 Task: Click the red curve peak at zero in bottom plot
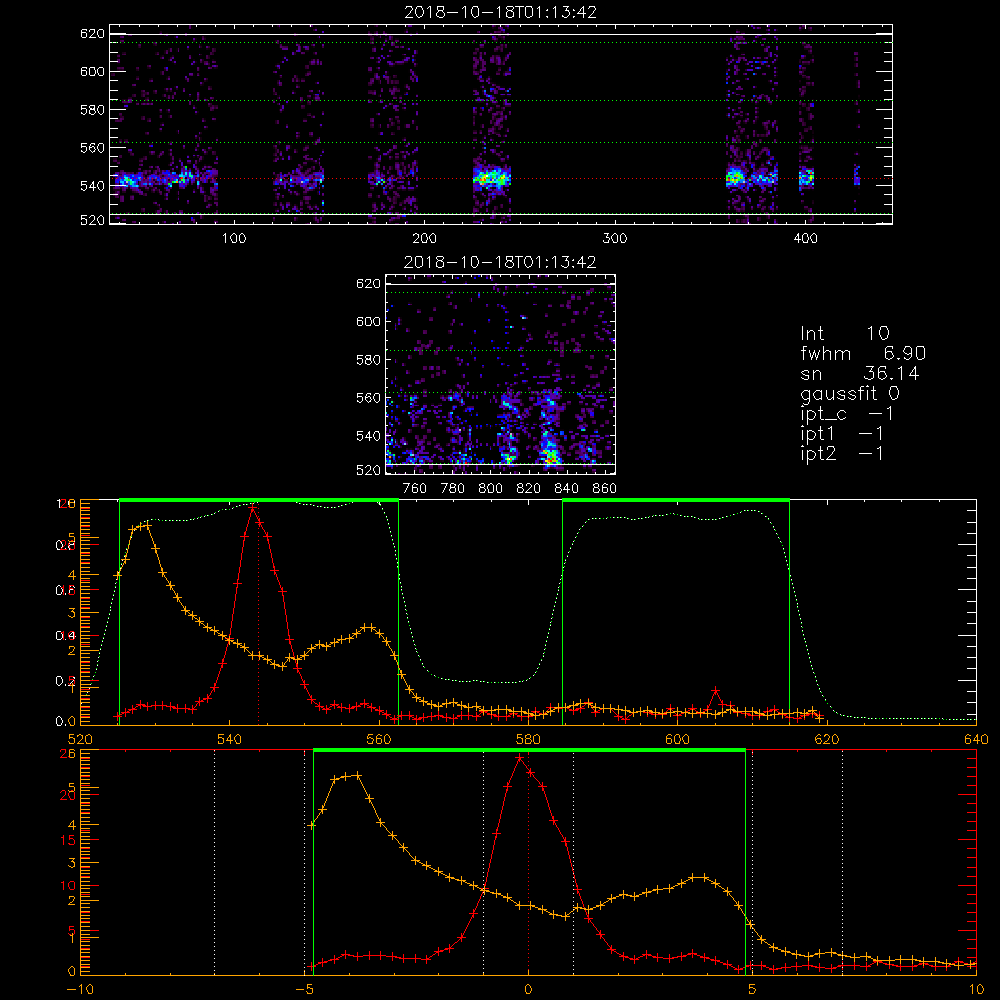click(520, 758)
